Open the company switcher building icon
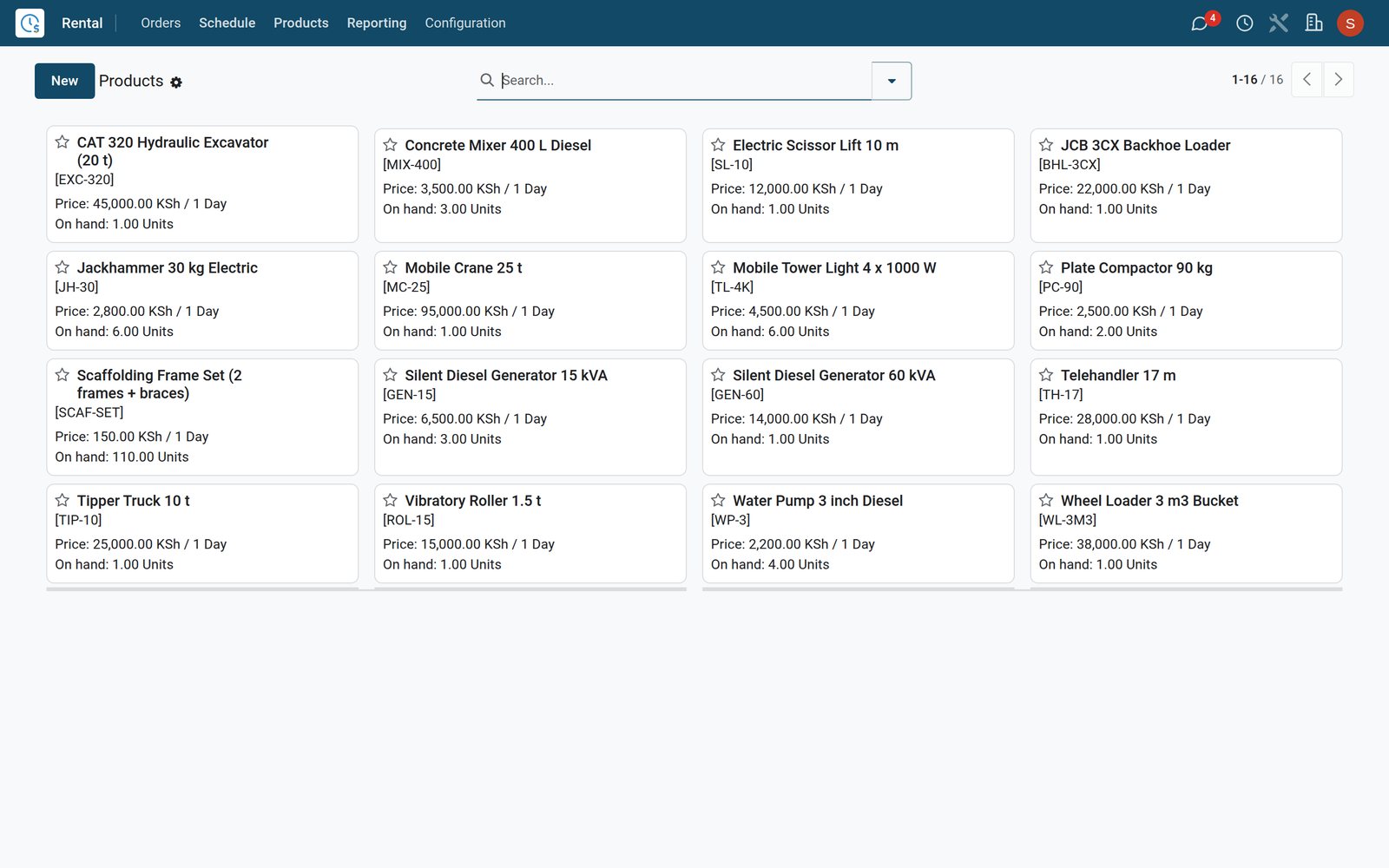This screenshot has width=1389, height=868. point(1314,23)
